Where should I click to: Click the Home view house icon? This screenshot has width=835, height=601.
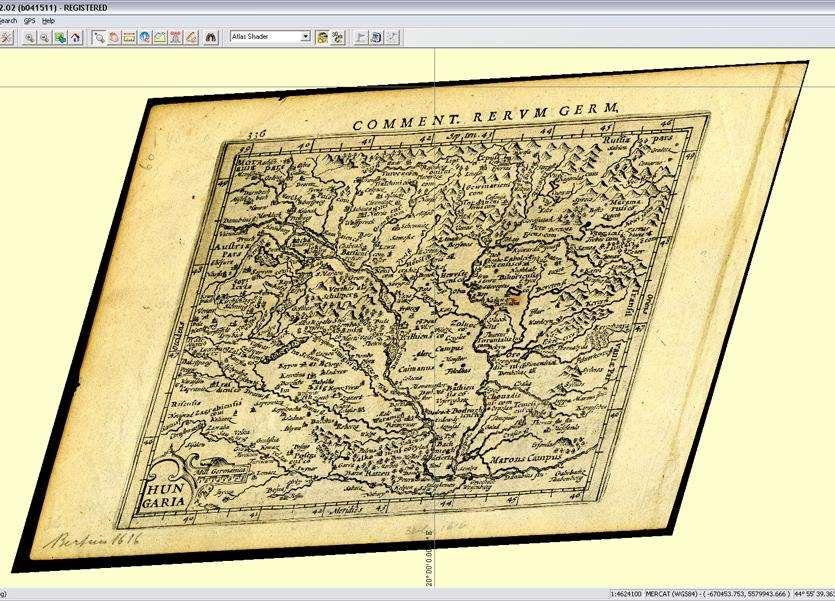(x=76, y=37)
